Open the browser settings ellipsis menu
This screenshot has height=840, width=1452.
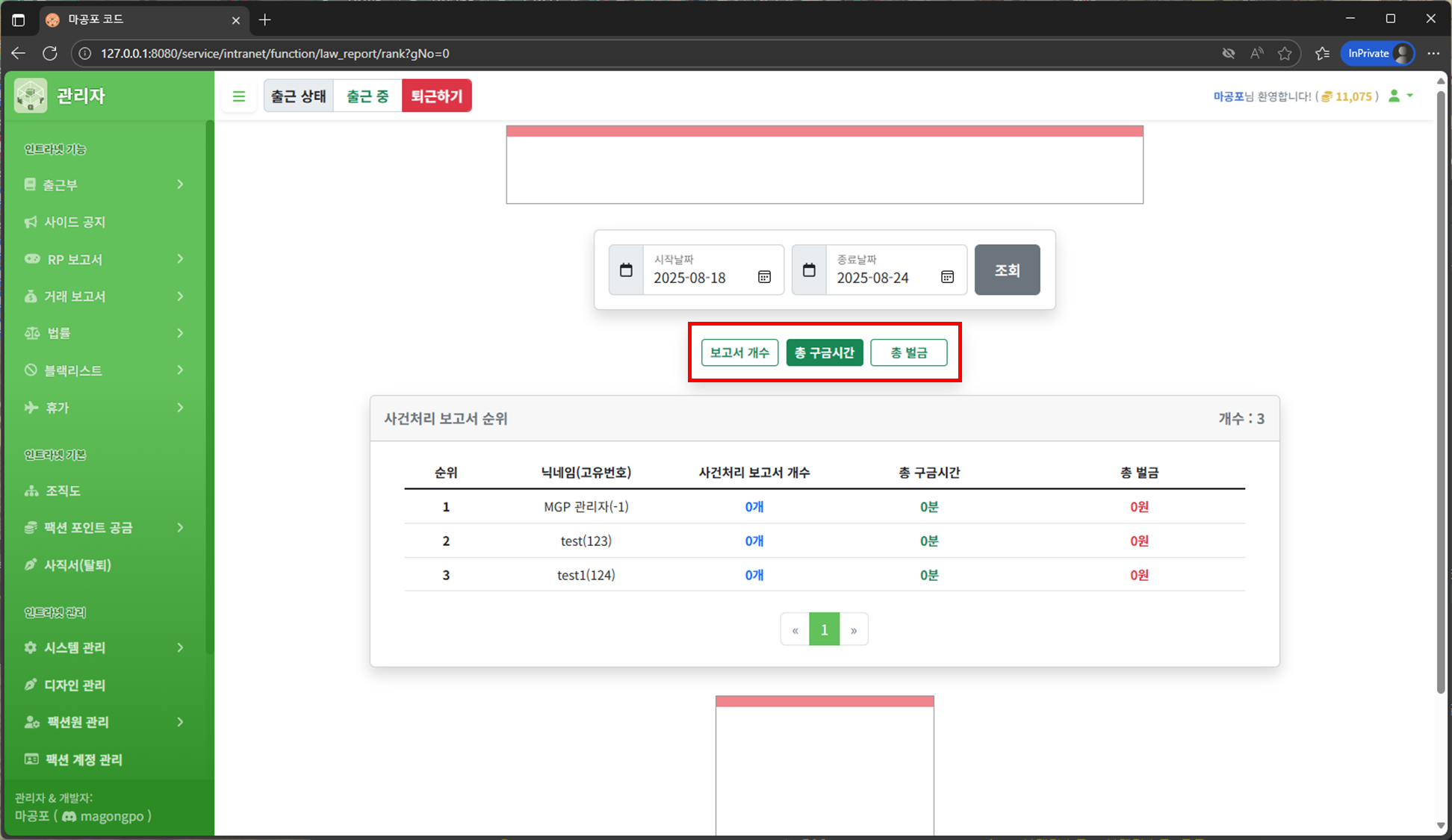pos(1433,53)
